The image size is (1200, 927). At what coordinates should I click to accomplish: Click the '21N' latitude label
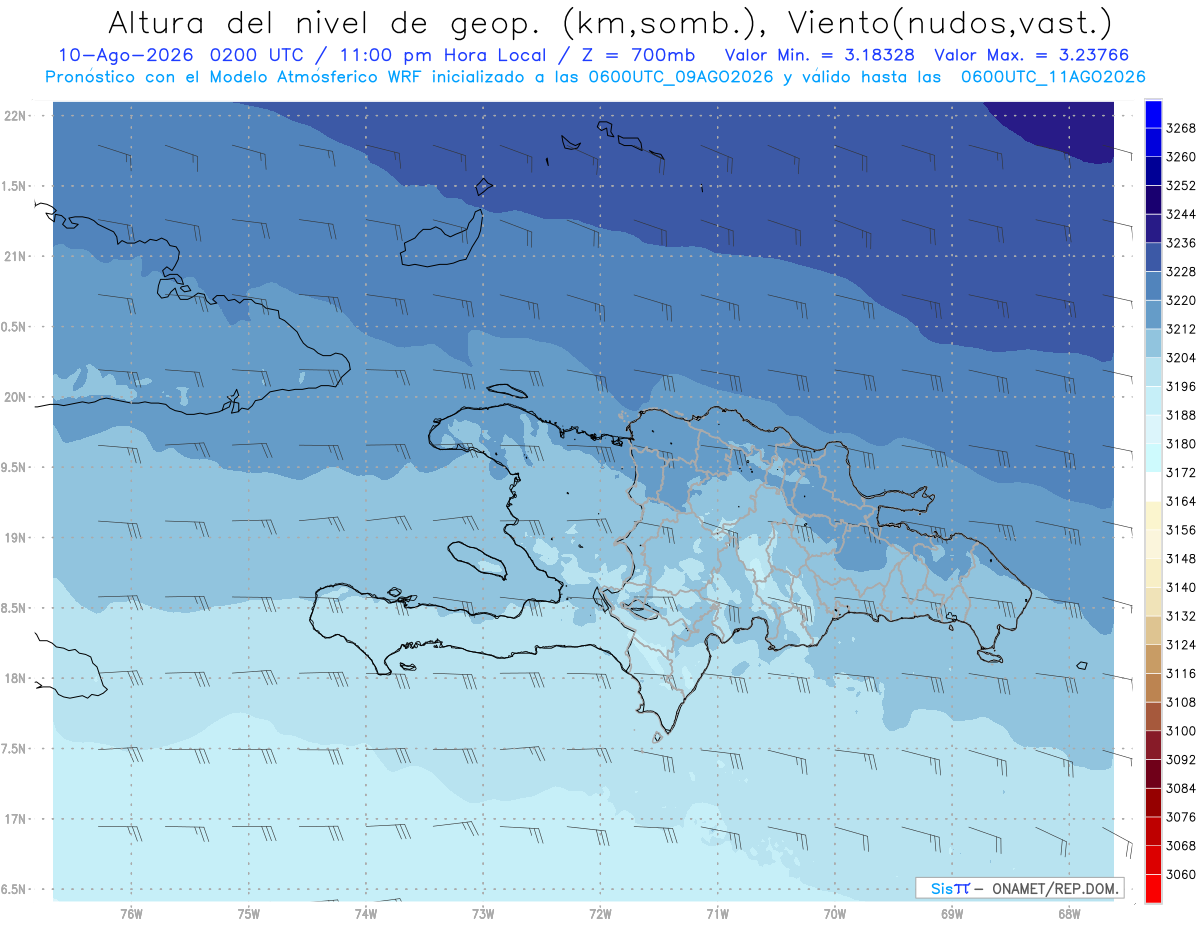[16, 257]
